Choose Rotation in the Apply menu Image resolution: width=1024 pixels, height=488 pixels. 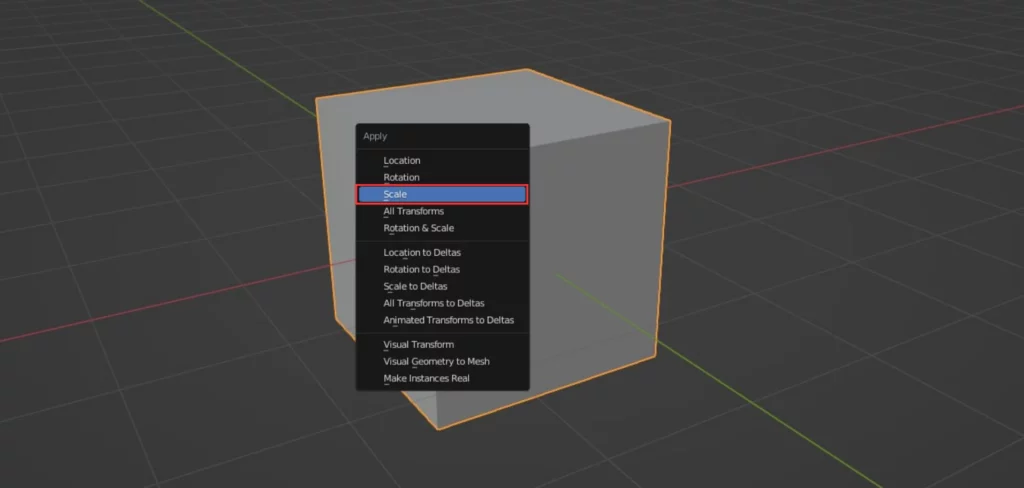point(442,178)
